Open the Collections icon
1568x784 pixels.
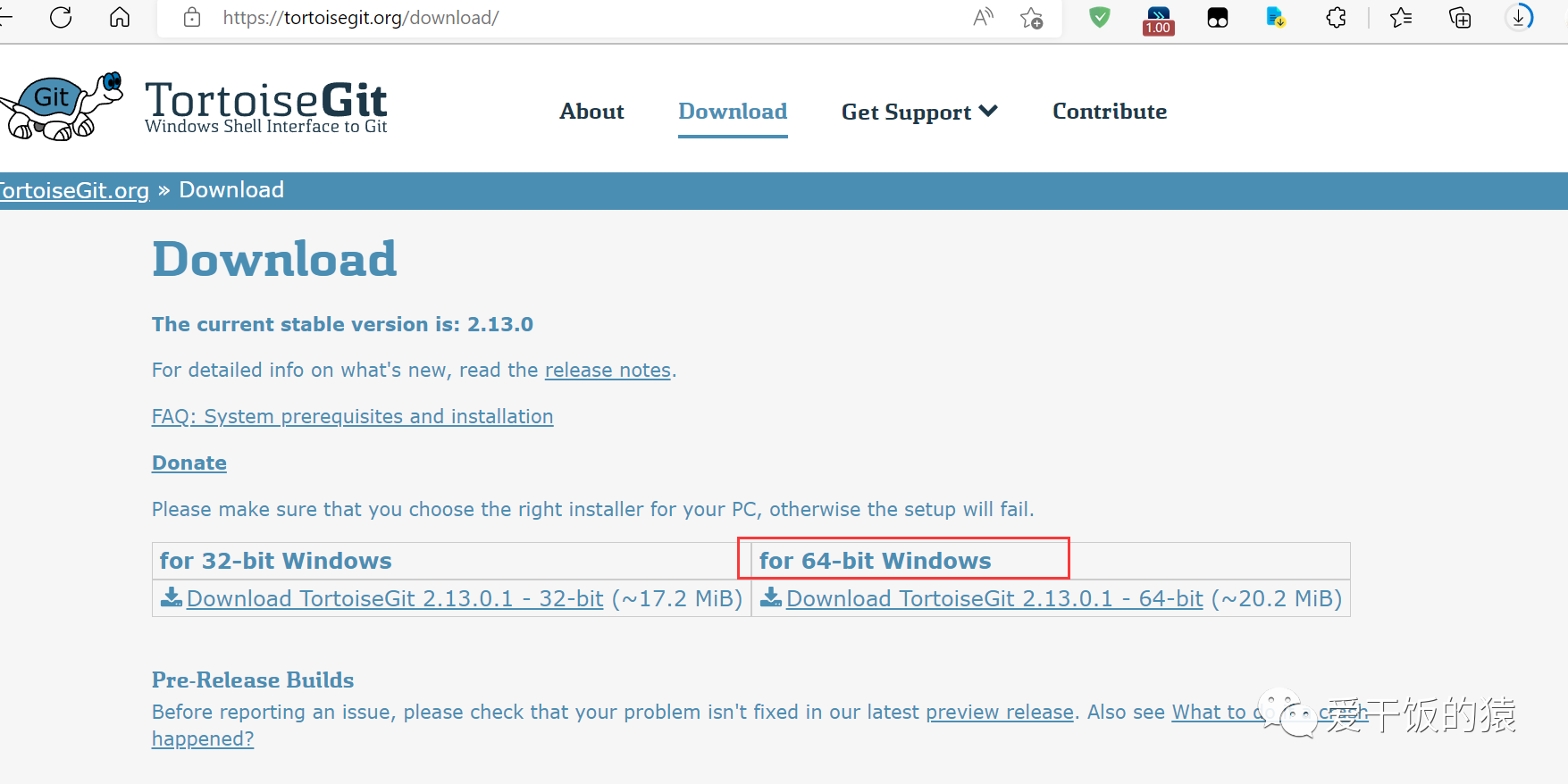pos(1460,17)
